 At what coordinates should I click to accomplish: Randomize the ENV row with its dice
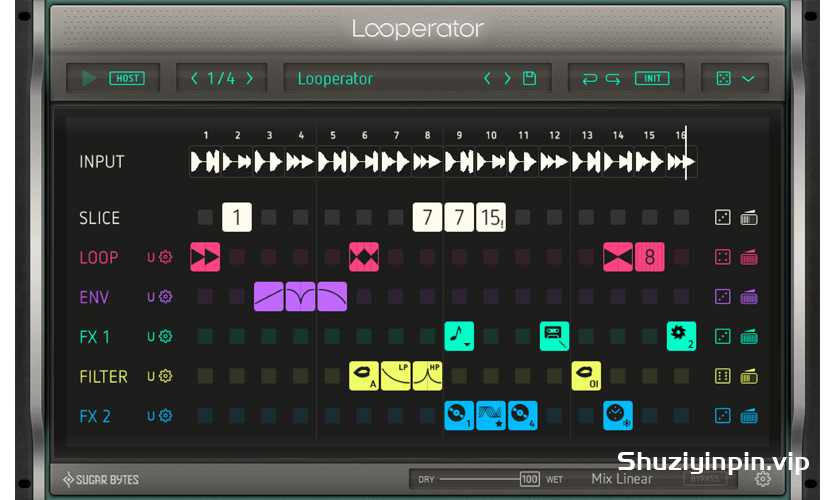tap(723, 297)
